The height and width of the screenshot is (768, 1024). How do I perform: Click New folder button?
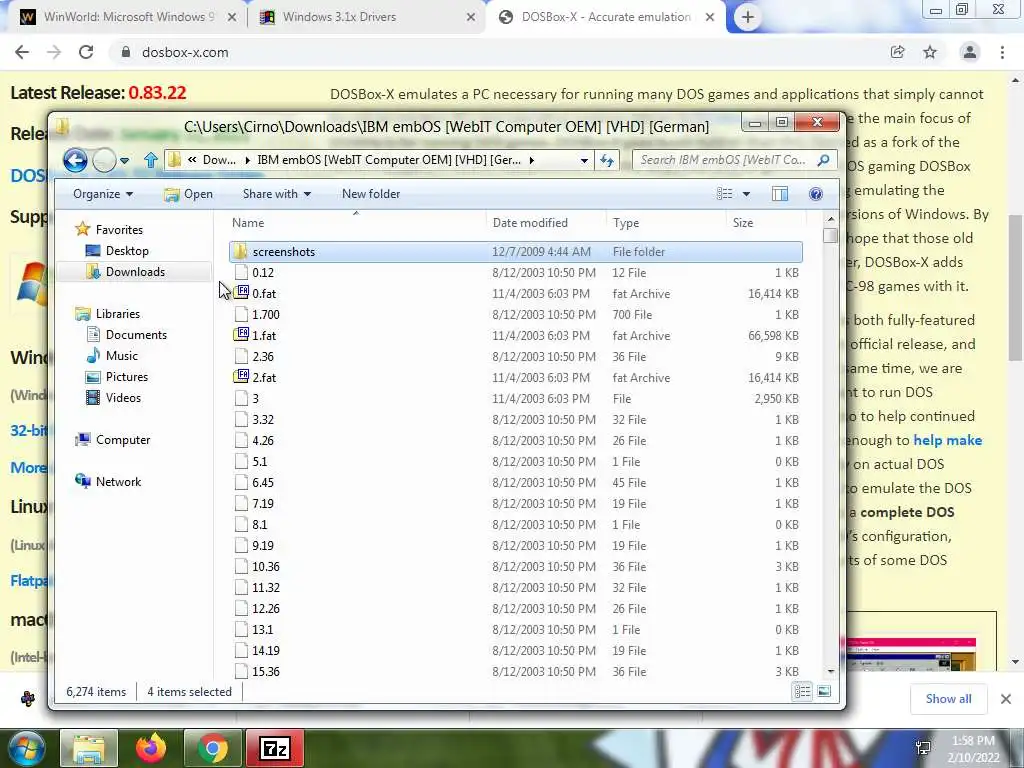click(x=370, y=194)
